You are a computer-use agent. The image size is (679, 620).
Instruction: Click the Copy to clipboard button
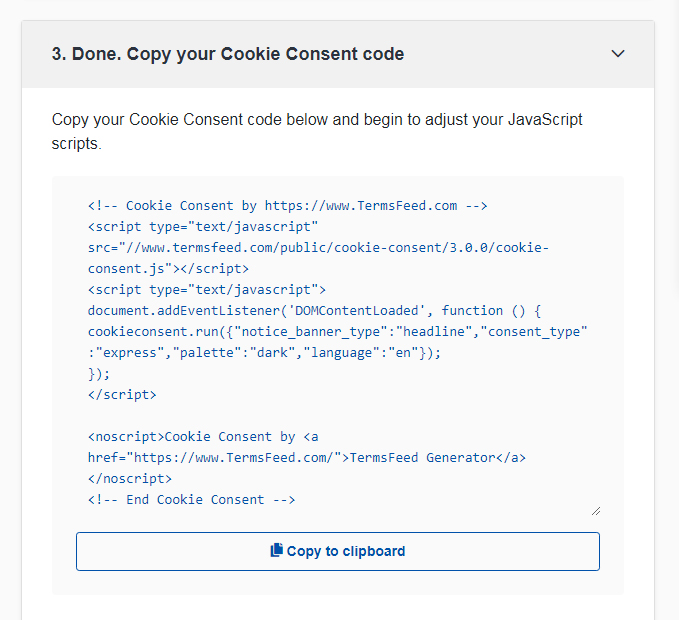(338, 551)
